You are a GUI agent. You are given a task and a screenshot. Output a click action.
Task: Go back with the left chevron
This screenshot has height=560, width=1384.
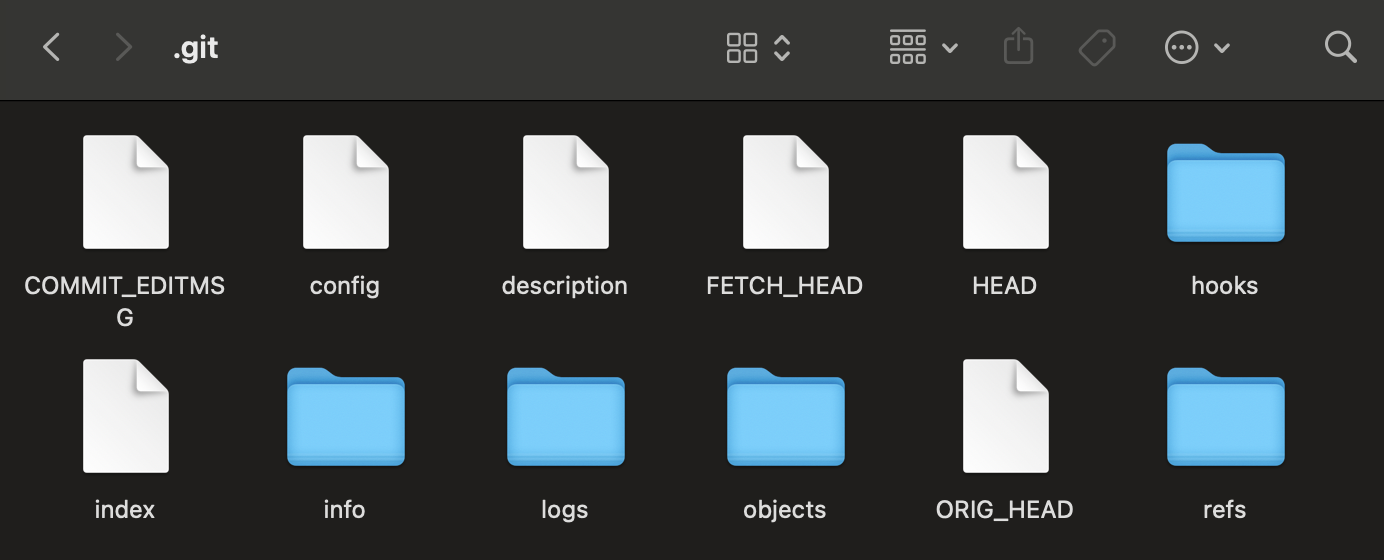click(x=52, y=47)
